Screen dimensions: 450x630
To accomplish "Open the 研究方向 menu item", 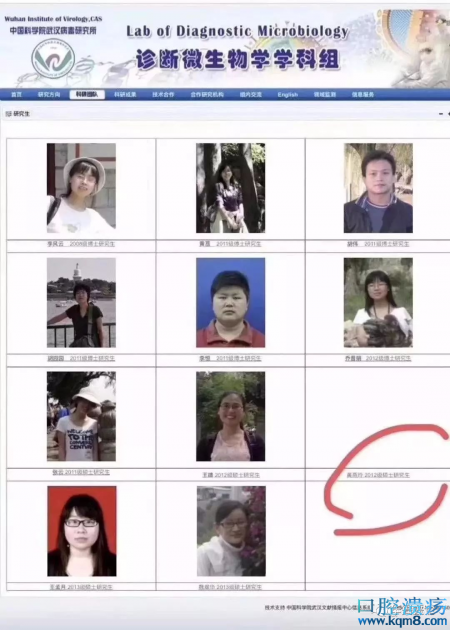I will 49,94.
